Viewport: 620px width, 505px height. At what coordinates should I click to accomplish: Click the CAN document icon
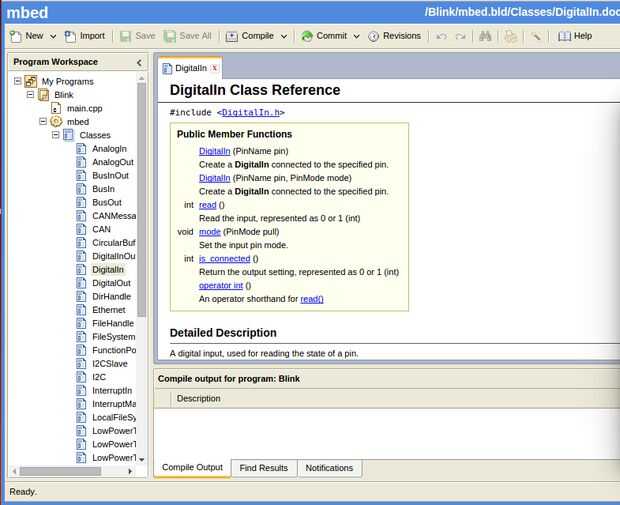pyautogui.click(x=81, y=229)
